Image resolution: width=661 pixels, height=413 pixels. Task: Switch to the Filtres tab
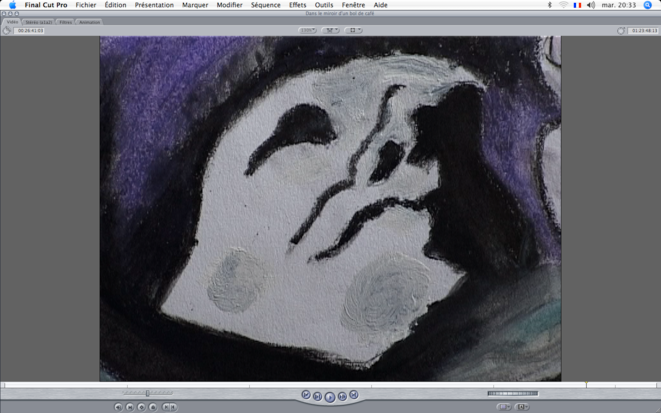[65, 22]
